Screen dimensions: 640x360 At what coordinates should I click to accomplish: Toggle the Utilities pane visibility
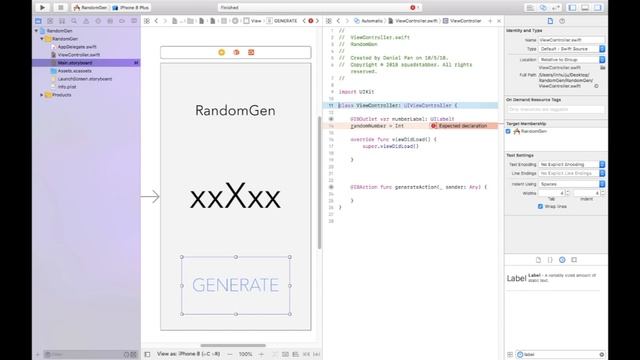pos(598,8)
